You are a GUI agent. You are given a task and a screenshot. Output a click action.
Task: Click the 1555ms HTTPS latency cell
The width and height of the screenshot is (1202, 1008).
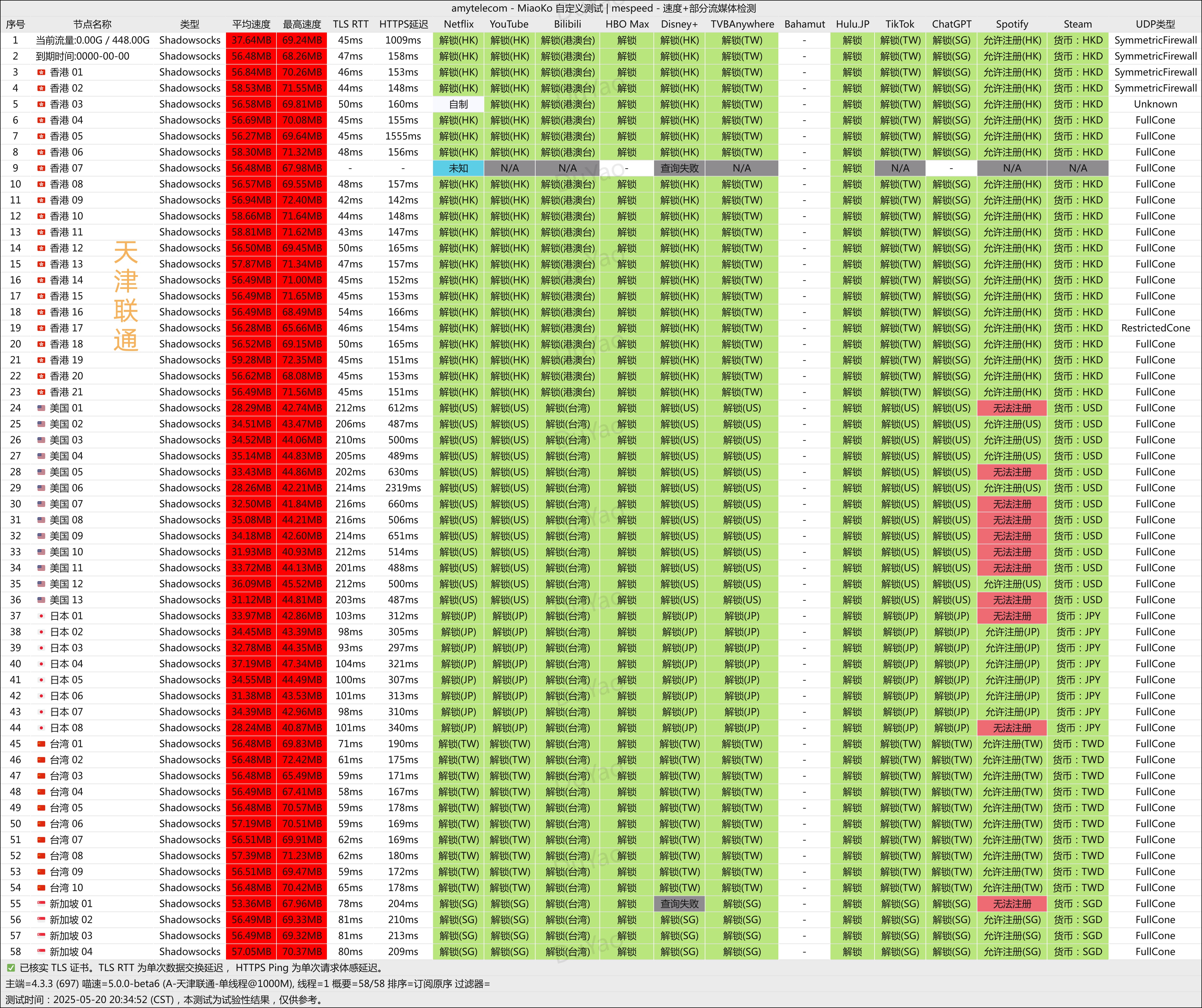[x=403, y=136]
